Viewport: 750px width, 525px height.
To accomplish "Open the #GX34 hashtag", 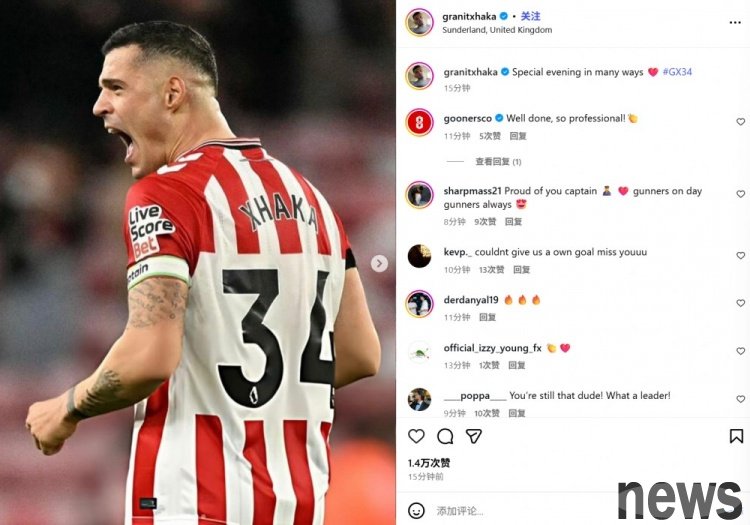I will point(677,72).
